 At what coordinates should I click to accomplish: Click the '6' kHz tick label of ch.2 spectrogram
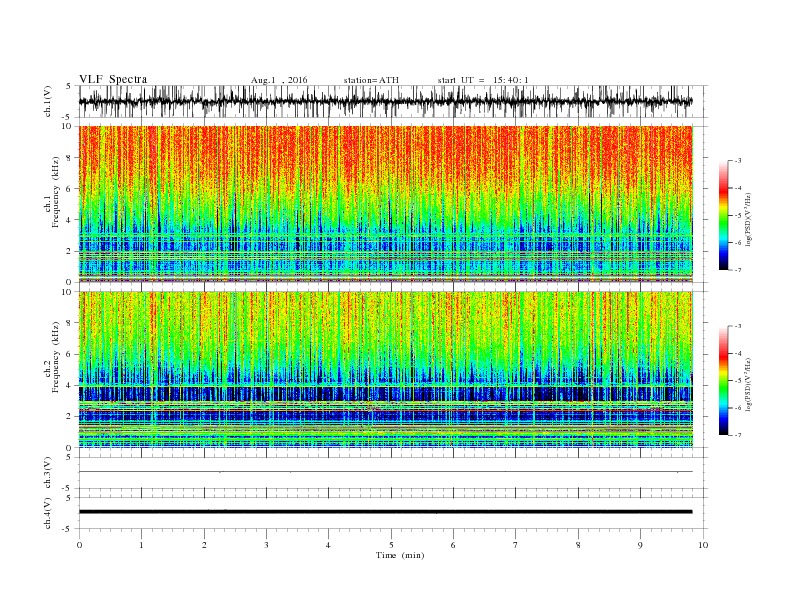click(x=69, y=354)
